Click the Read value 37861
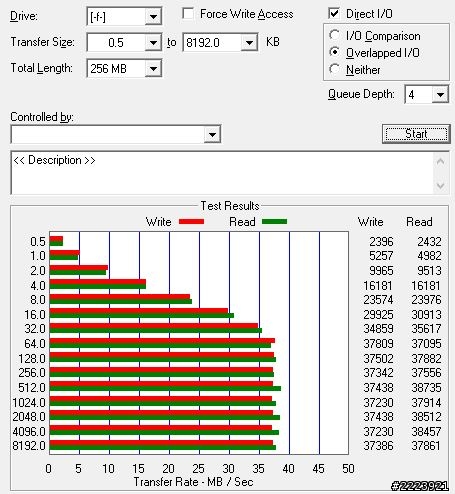Screen dimensions: 455x494 (426, 445)
